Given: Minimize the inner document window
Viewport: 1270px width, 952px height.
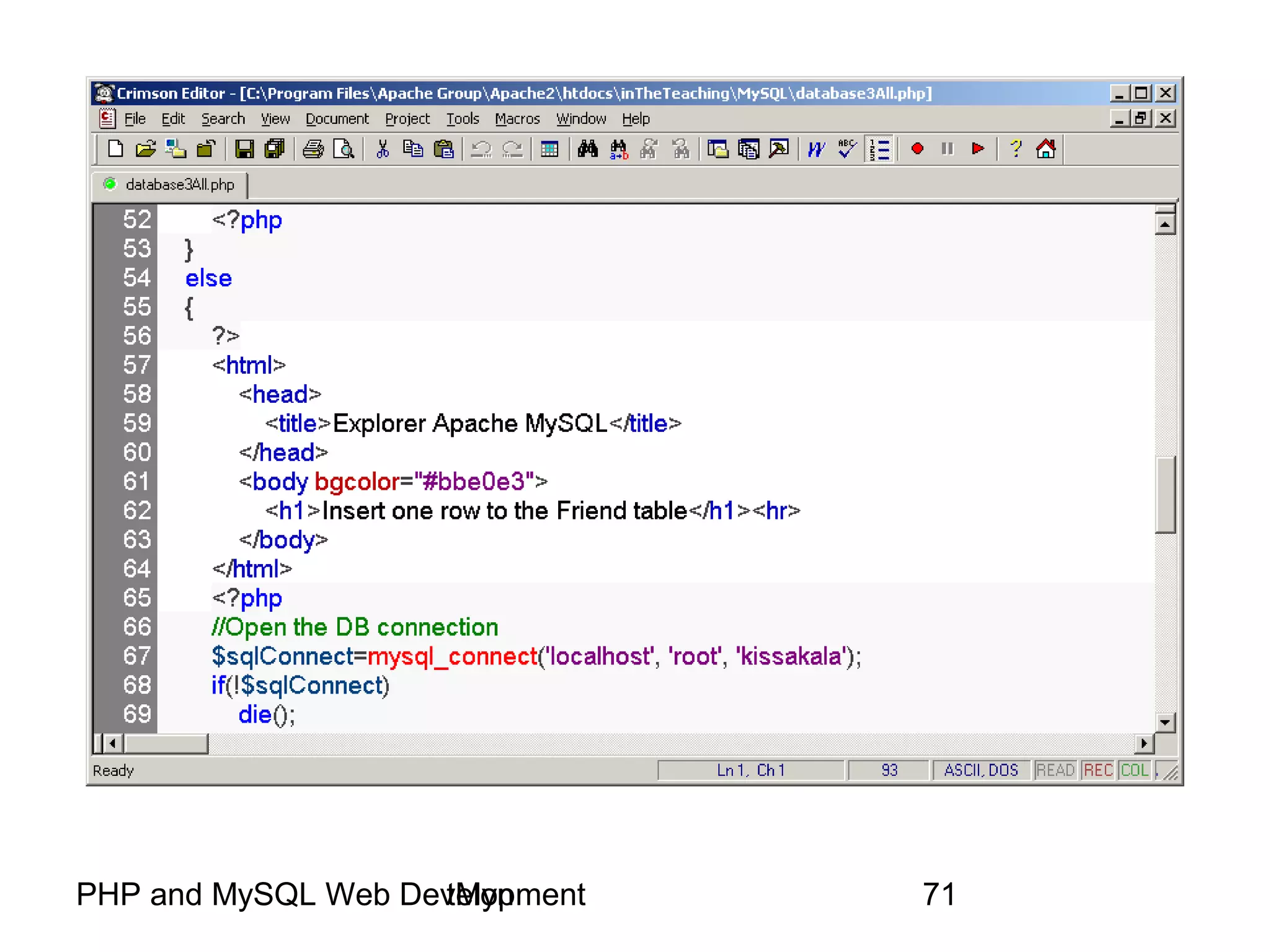Looking at the screenshot, I should (1119, 118).
